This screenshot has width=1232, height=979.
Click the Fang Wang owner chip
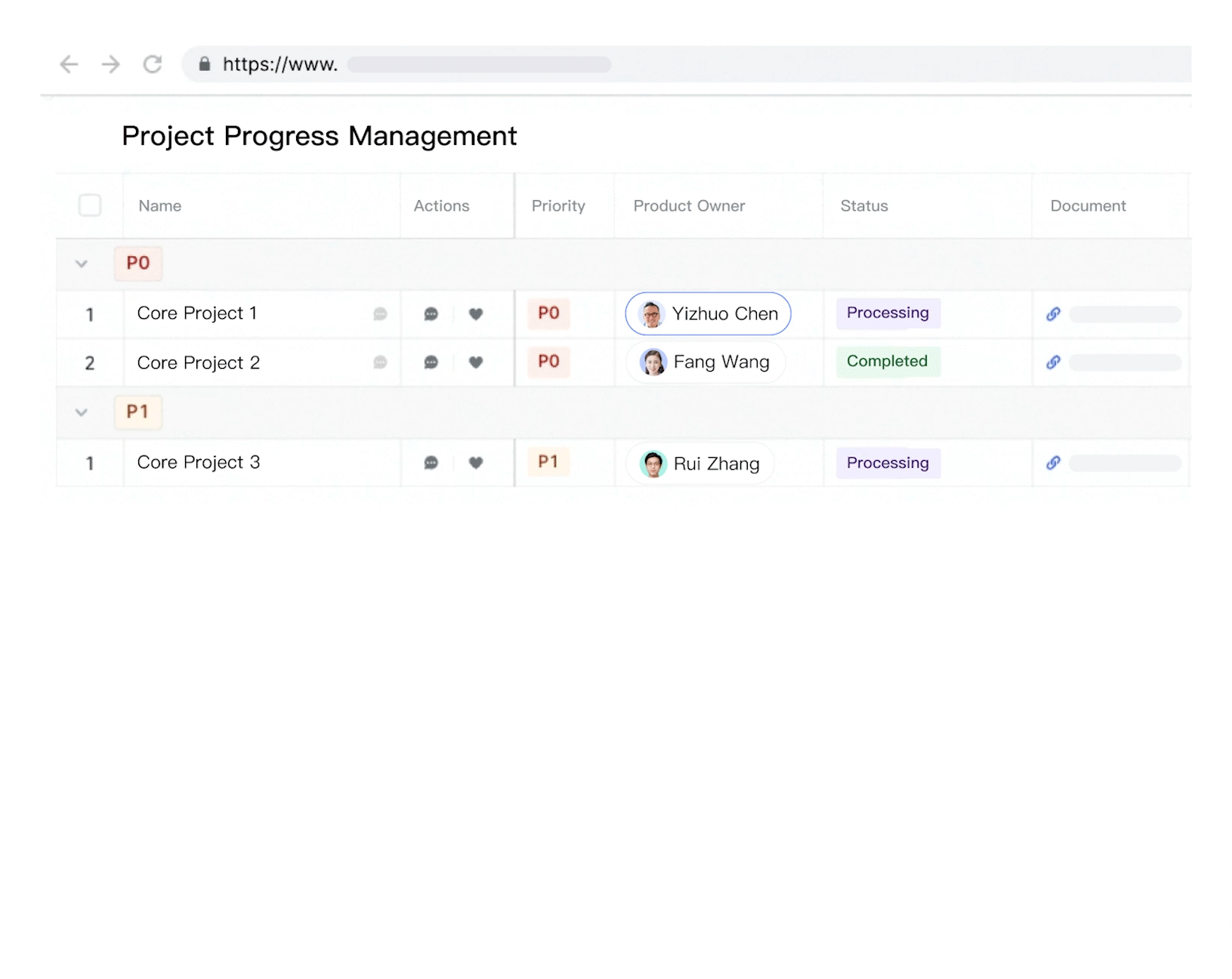pyautogui.click(x=706, y=363)
